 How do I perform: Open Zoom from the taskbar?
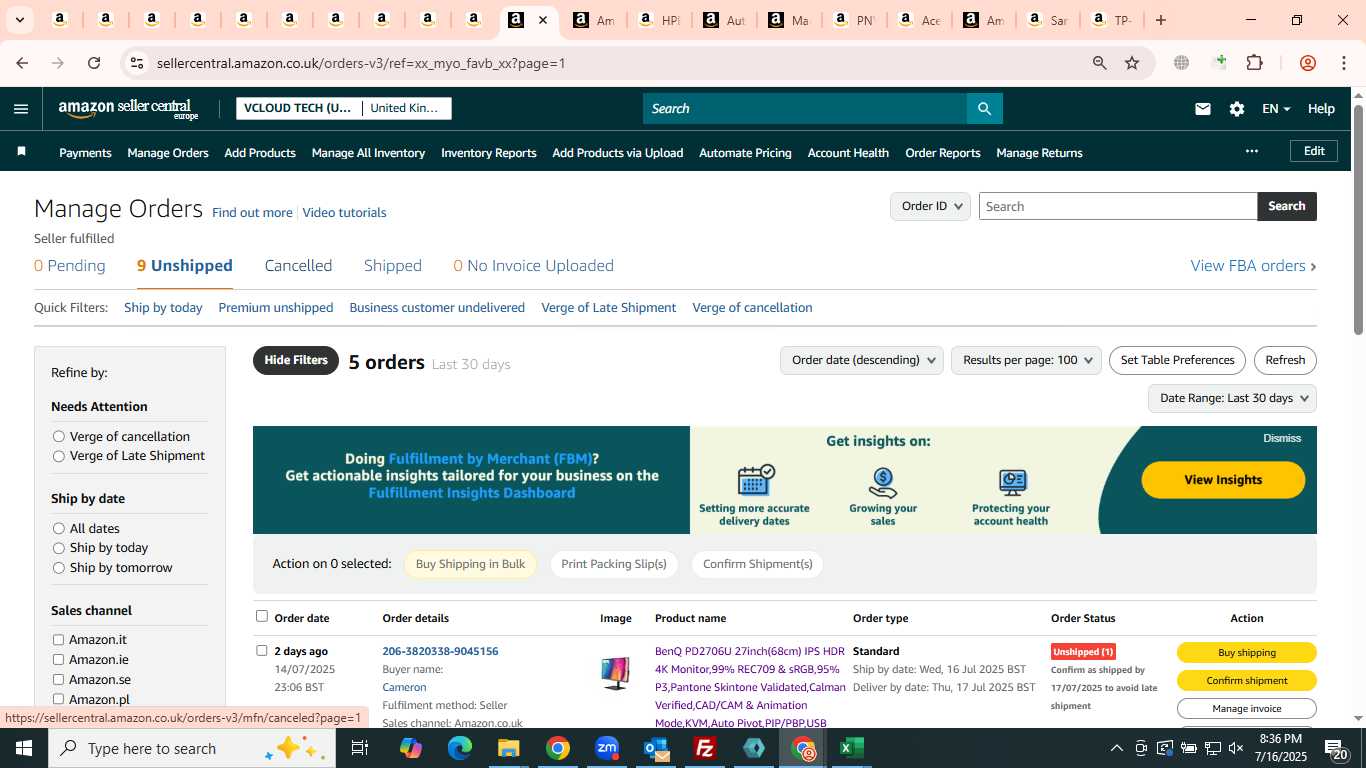click(607, 748)
